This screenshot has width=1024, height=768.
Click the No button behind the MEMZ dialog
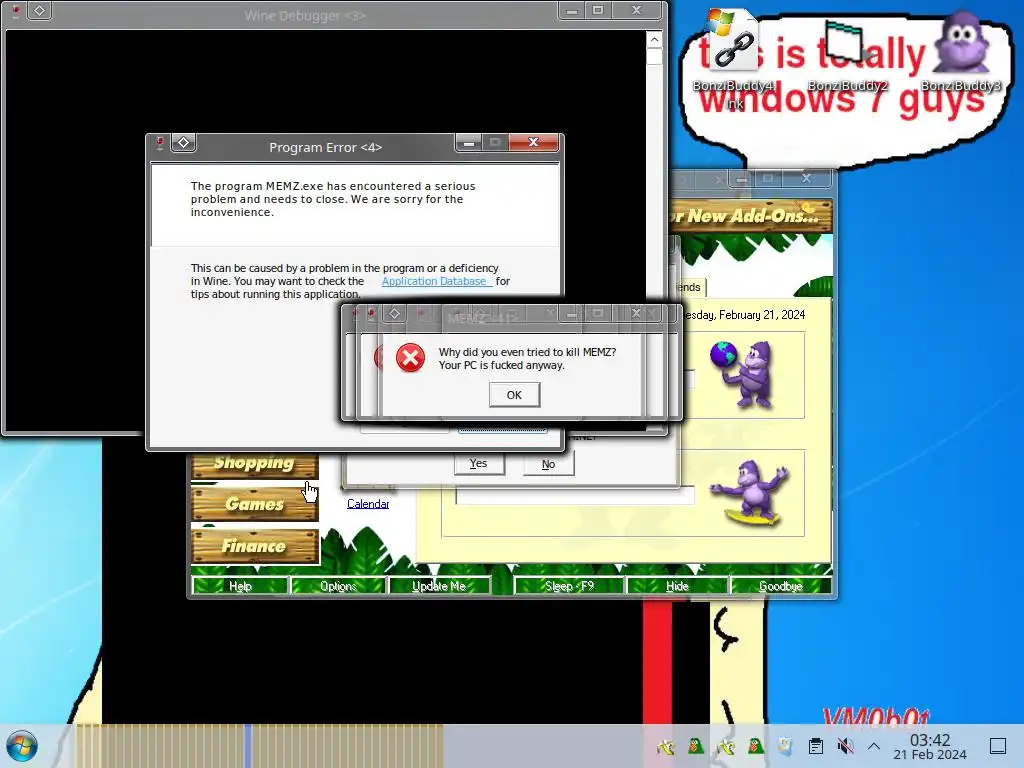coord(549,464)
